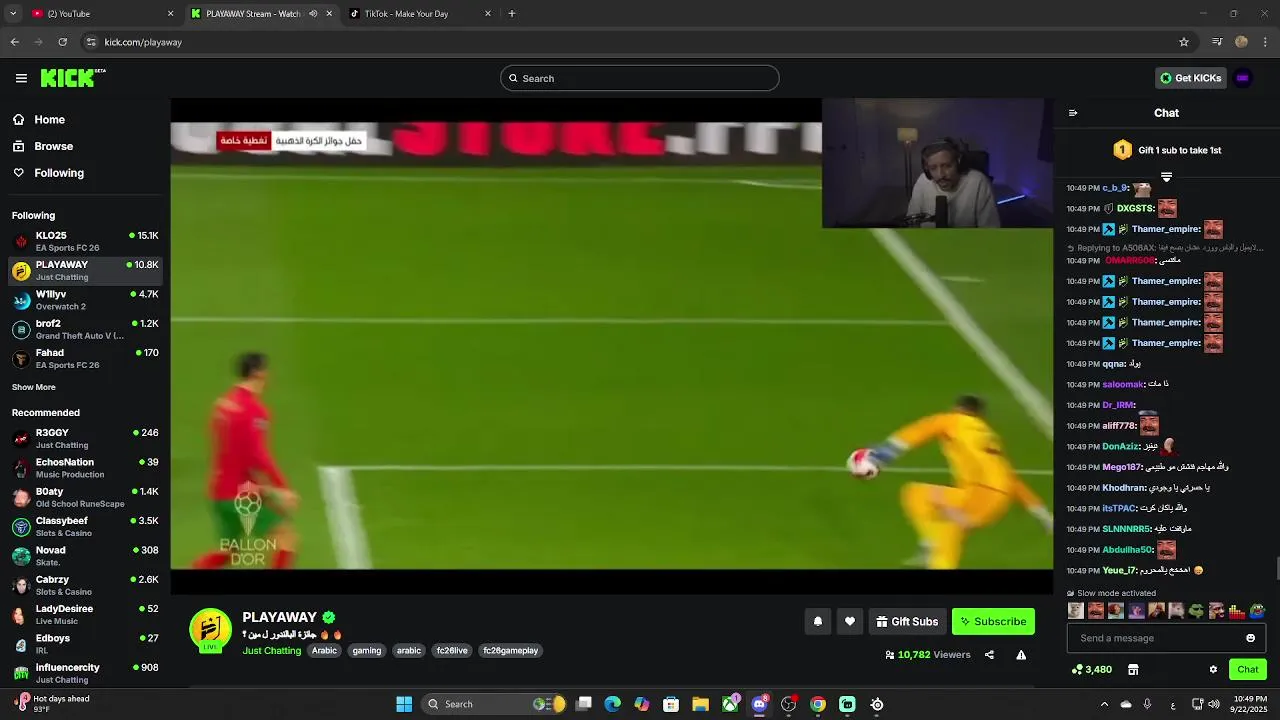Expand Show More followed channels
The height and width of the screenshot is (720, 1280).
(34, 387)
